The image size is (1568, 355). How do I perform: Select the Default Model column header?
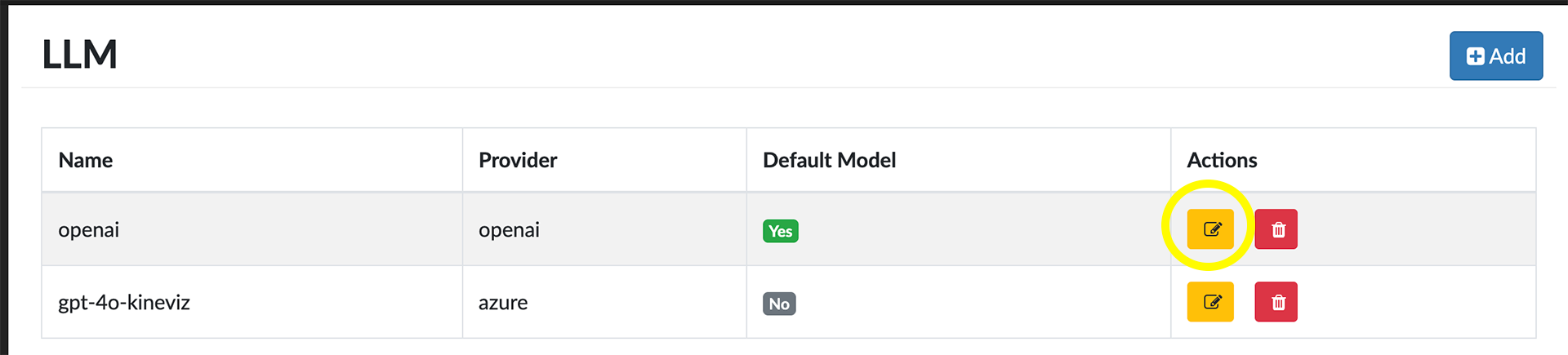(x=829, y=160)
